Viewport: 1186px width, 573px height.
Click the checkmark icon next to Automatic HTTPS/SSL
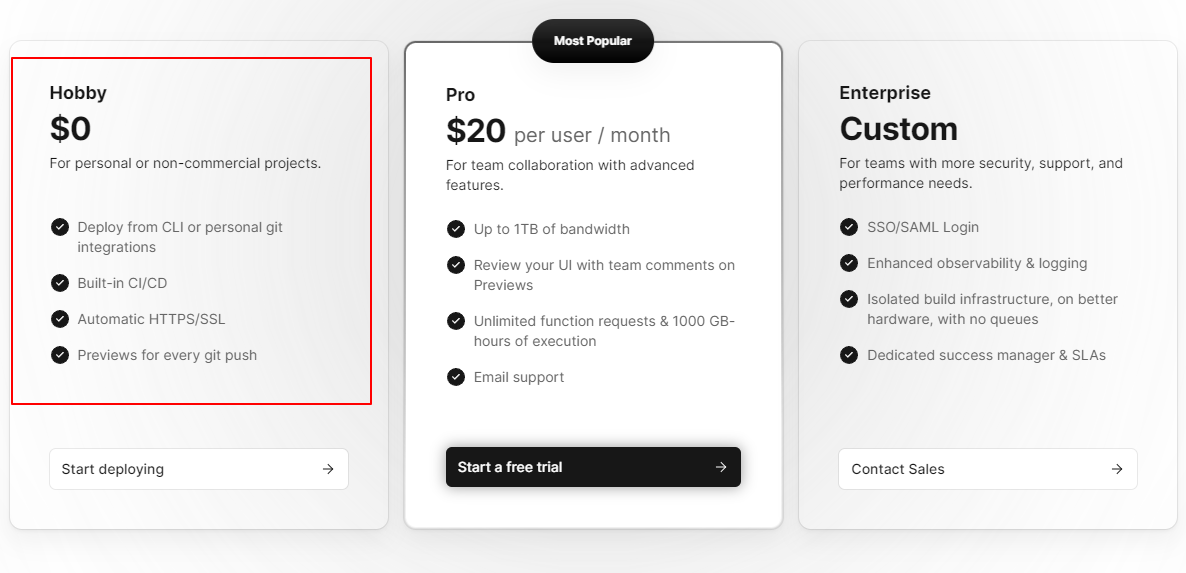click(x=60, y=319)
